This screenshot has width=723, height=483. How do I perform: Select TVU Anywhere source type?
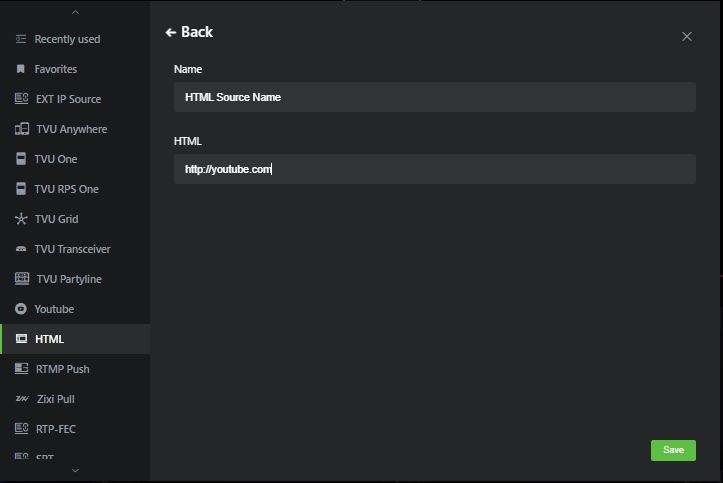coord(75,129)
